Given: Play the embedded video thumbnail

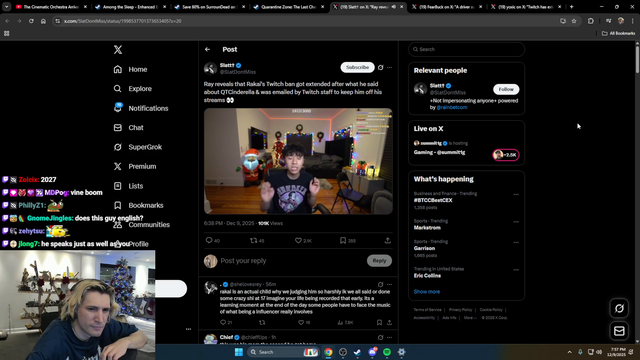Looking at the screenshot, I should 298,161.
